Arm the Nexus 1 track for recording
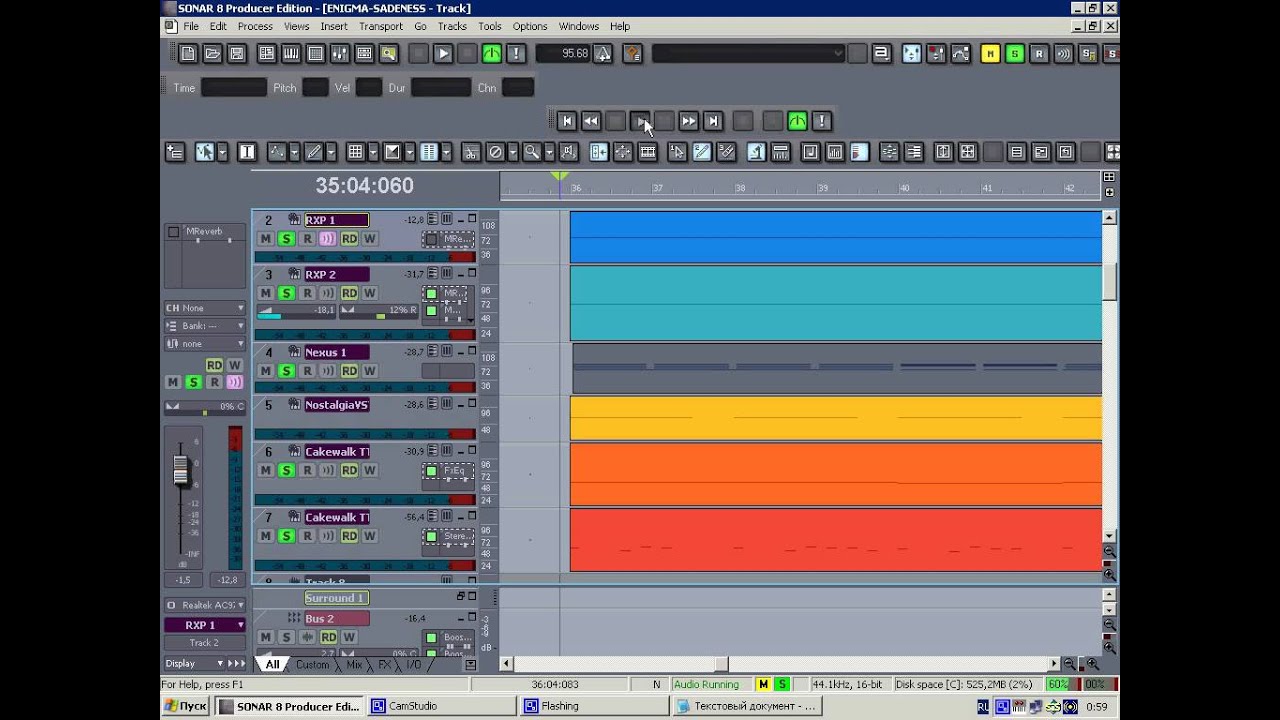 307,371
